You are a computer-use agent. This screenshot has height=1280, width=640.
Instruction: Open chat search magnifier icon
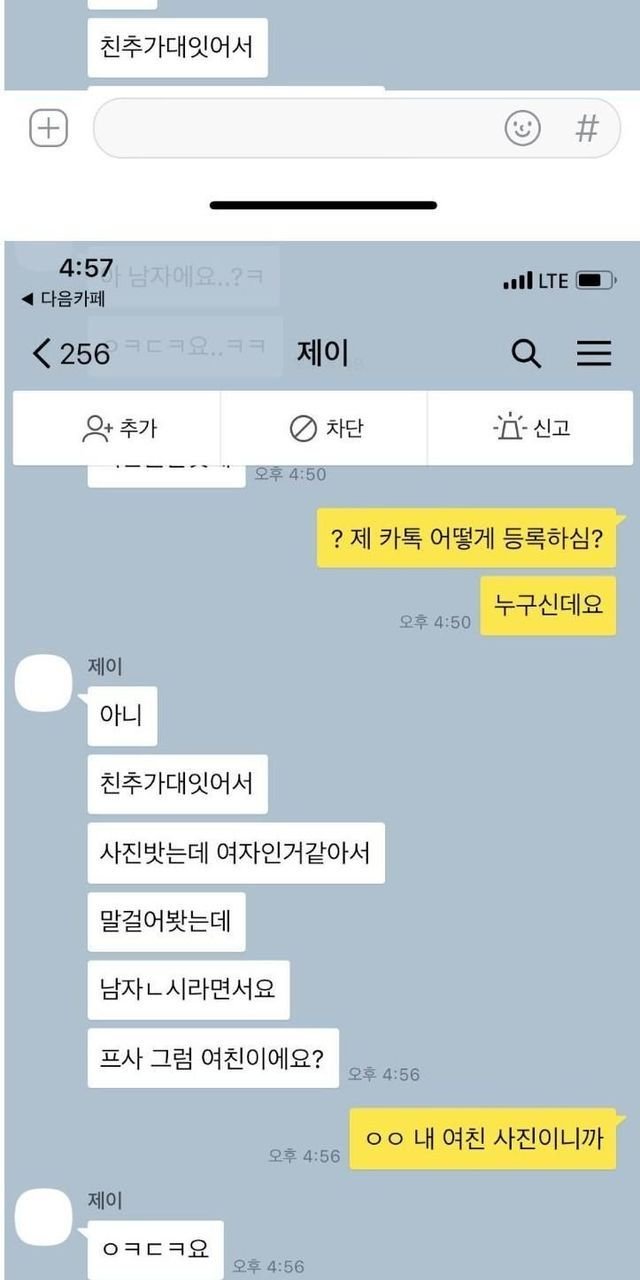tap(526, 353)
